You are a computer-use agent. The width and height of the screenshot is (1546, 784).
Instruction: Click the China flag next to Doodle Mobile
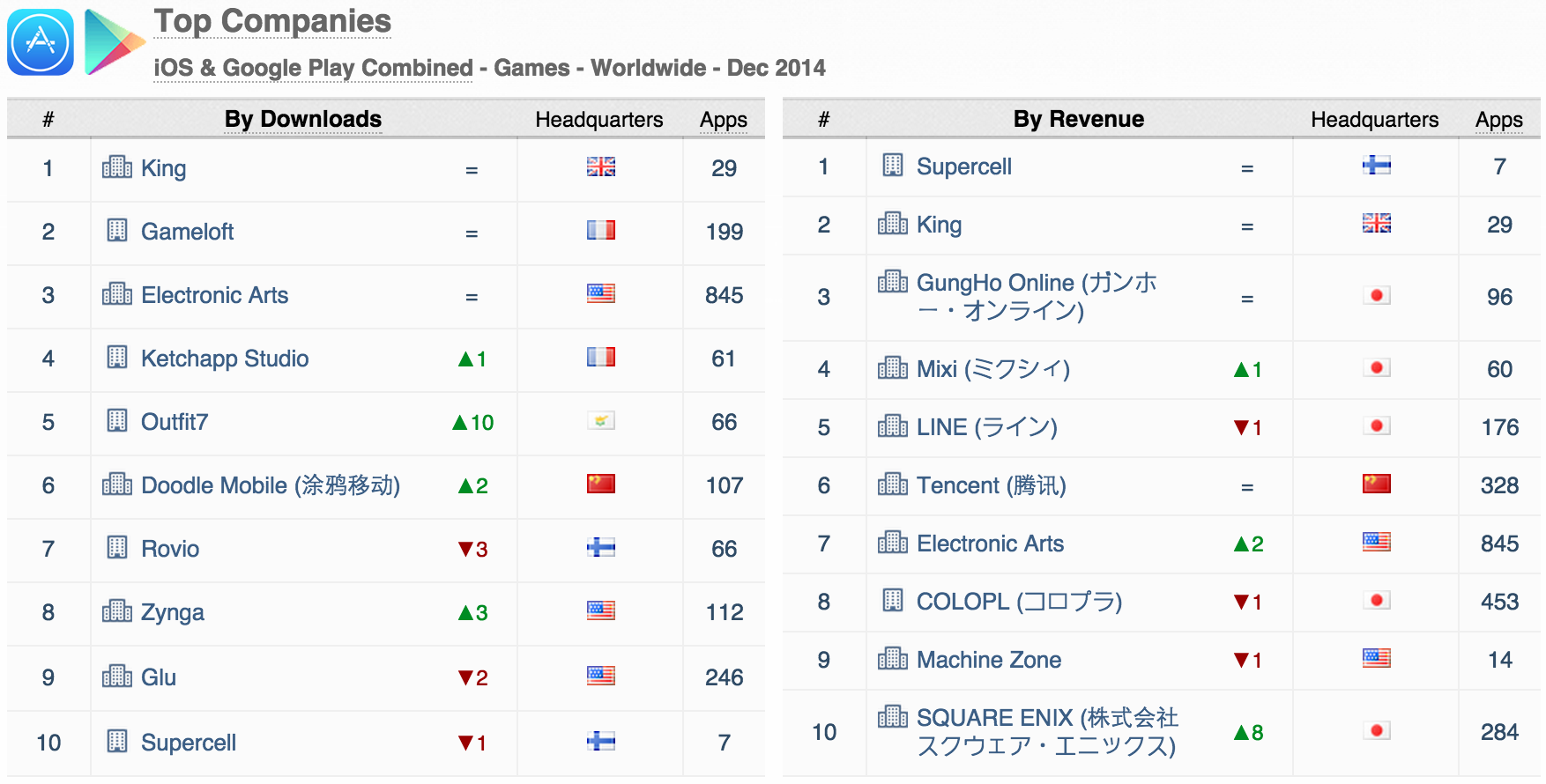601,484
